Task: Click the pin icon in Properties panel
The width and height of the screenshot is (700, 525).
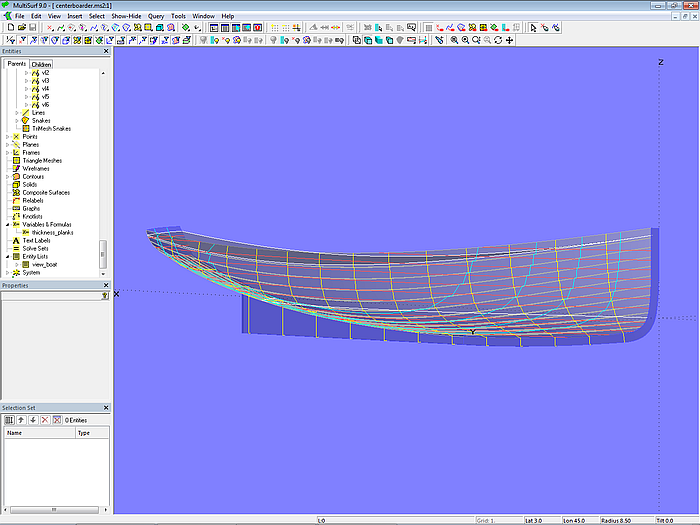Action: [104, 296]
